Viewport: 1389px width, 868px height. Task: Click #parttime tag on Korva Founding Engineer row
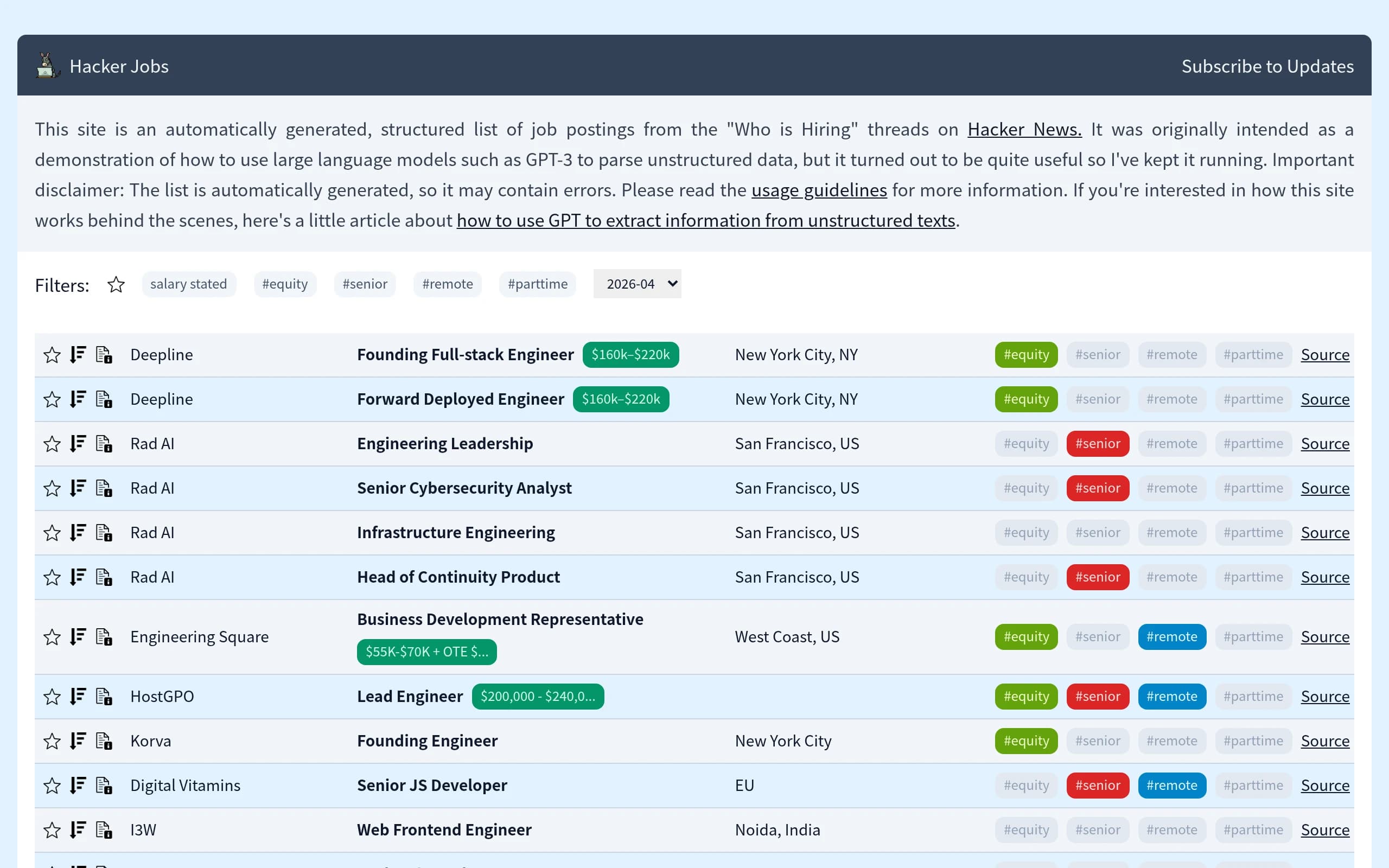tap(1253, 741)
